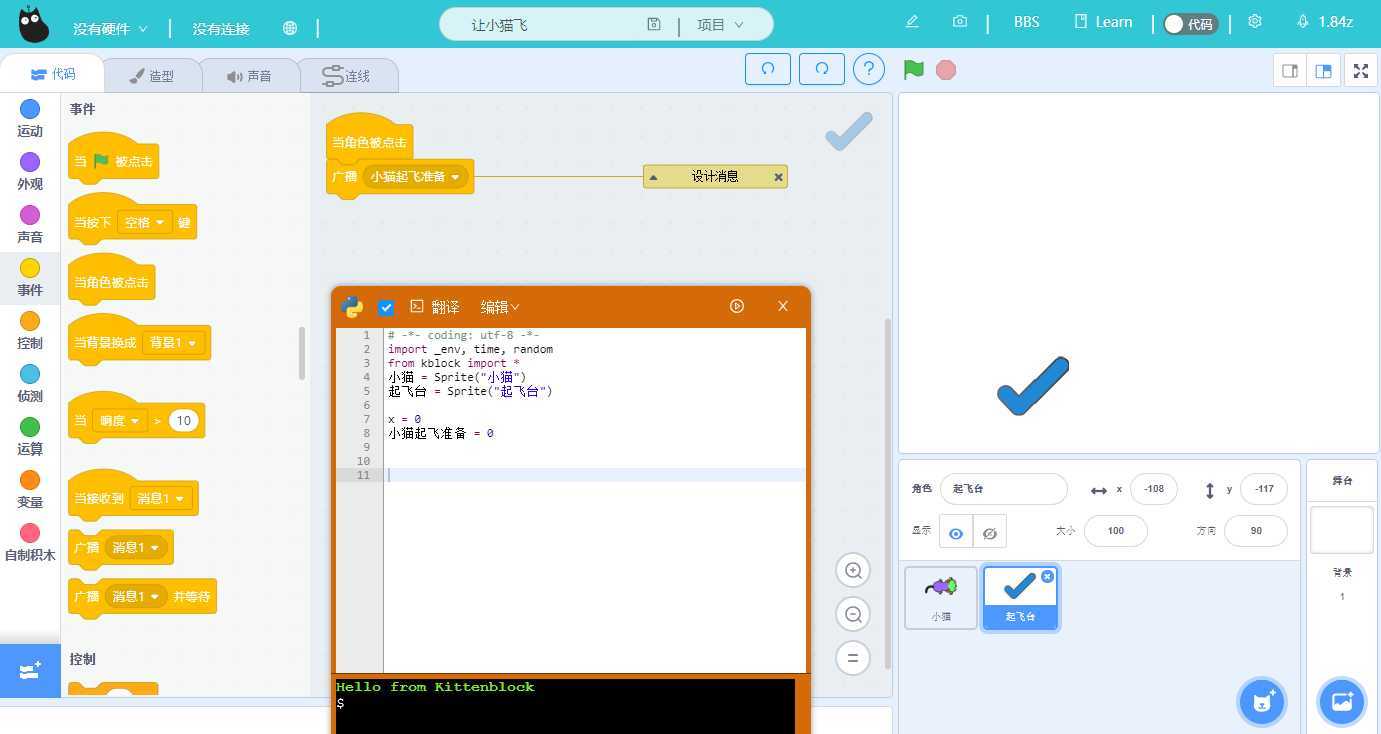This screenshot has width=1381, height=734.
Task: Click the add extension button
Action: 30,670
